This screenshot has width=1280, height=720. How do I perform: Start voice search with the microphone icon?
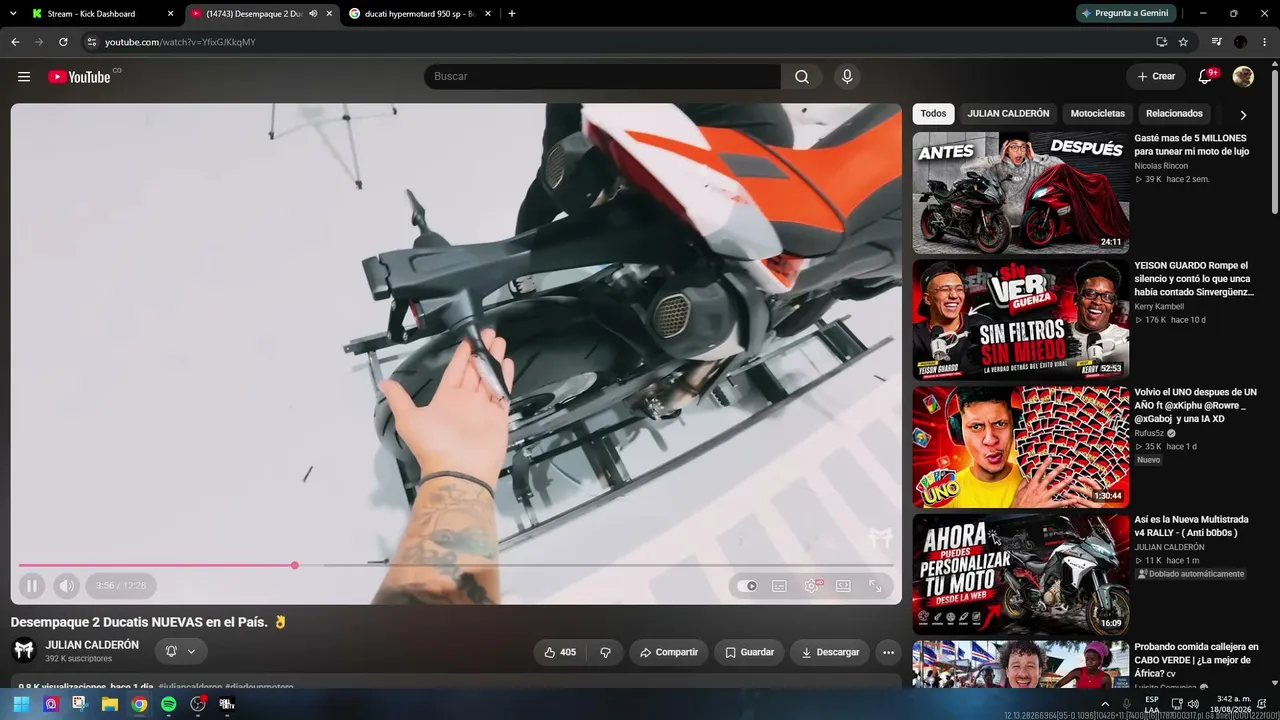(x=847, y=77)
